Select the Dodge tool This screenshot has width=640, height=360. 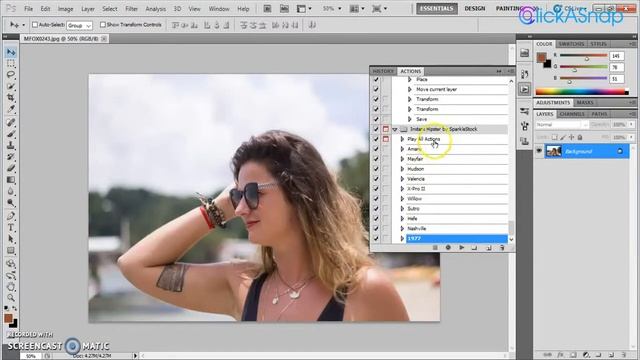(11, 202)
